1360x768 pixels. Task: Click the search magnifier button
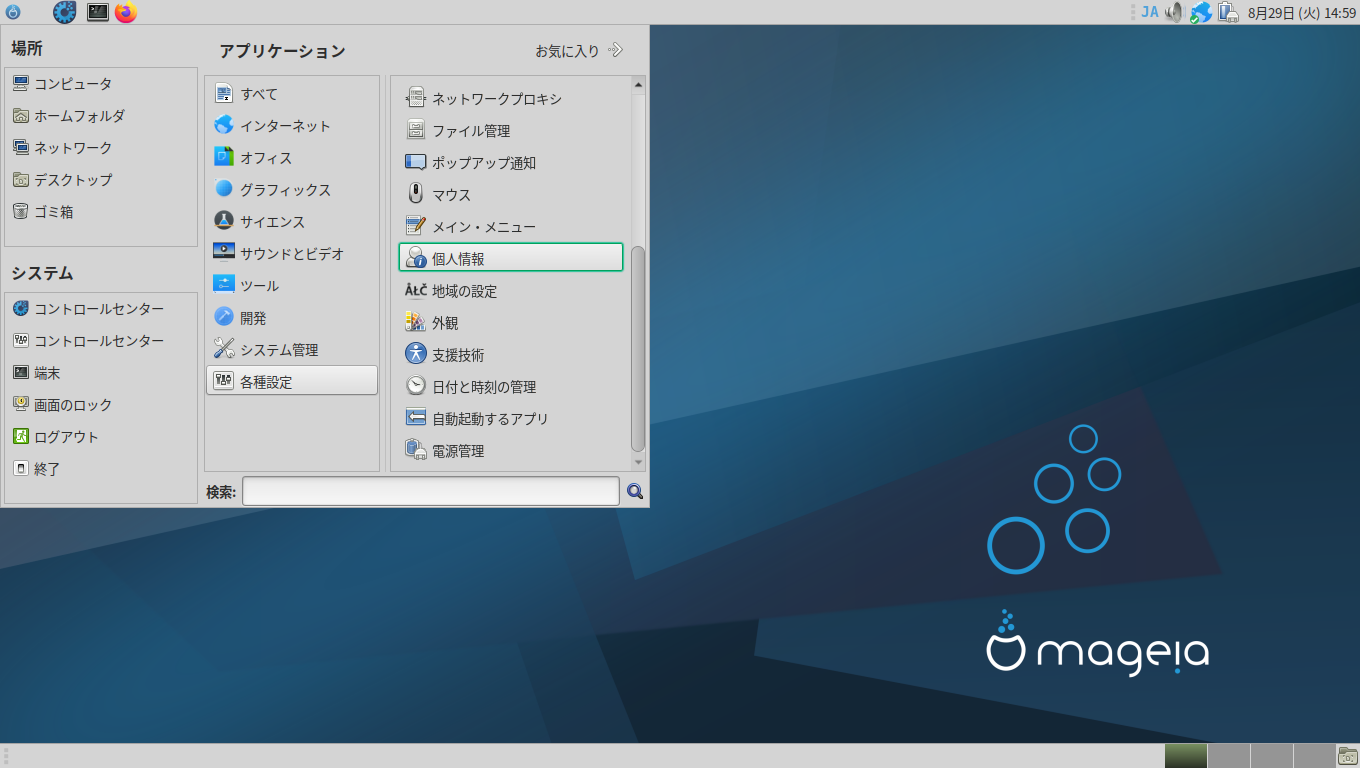pos(634,491)
